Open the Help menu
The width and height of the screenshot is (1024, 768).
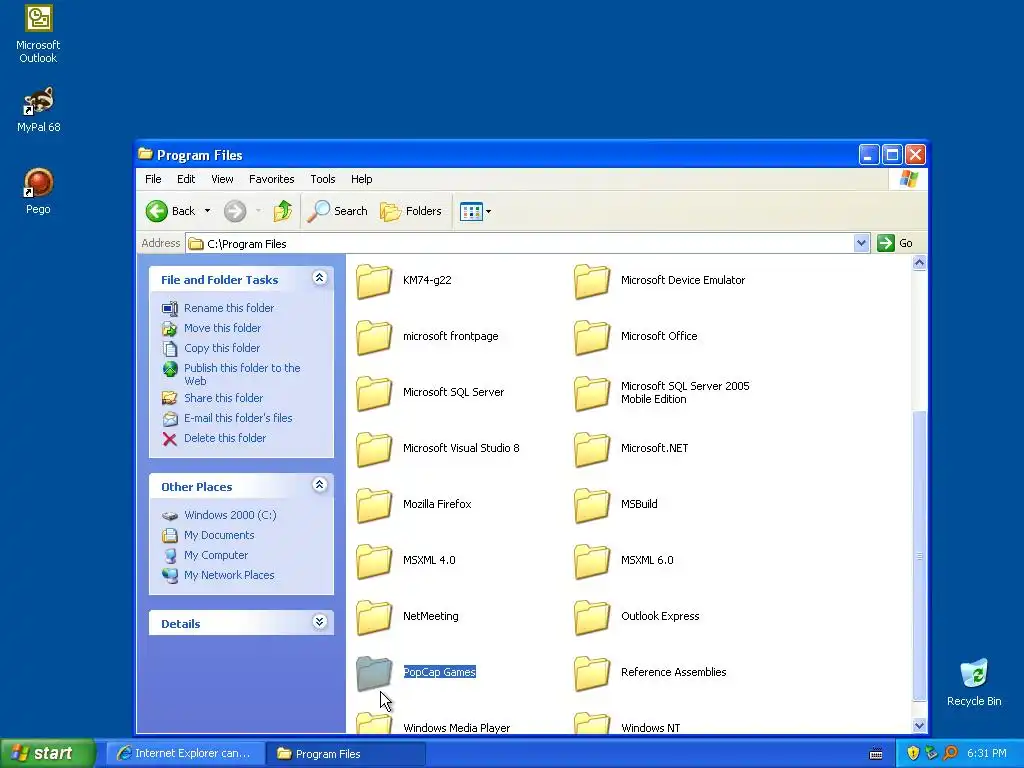point(361,179)
